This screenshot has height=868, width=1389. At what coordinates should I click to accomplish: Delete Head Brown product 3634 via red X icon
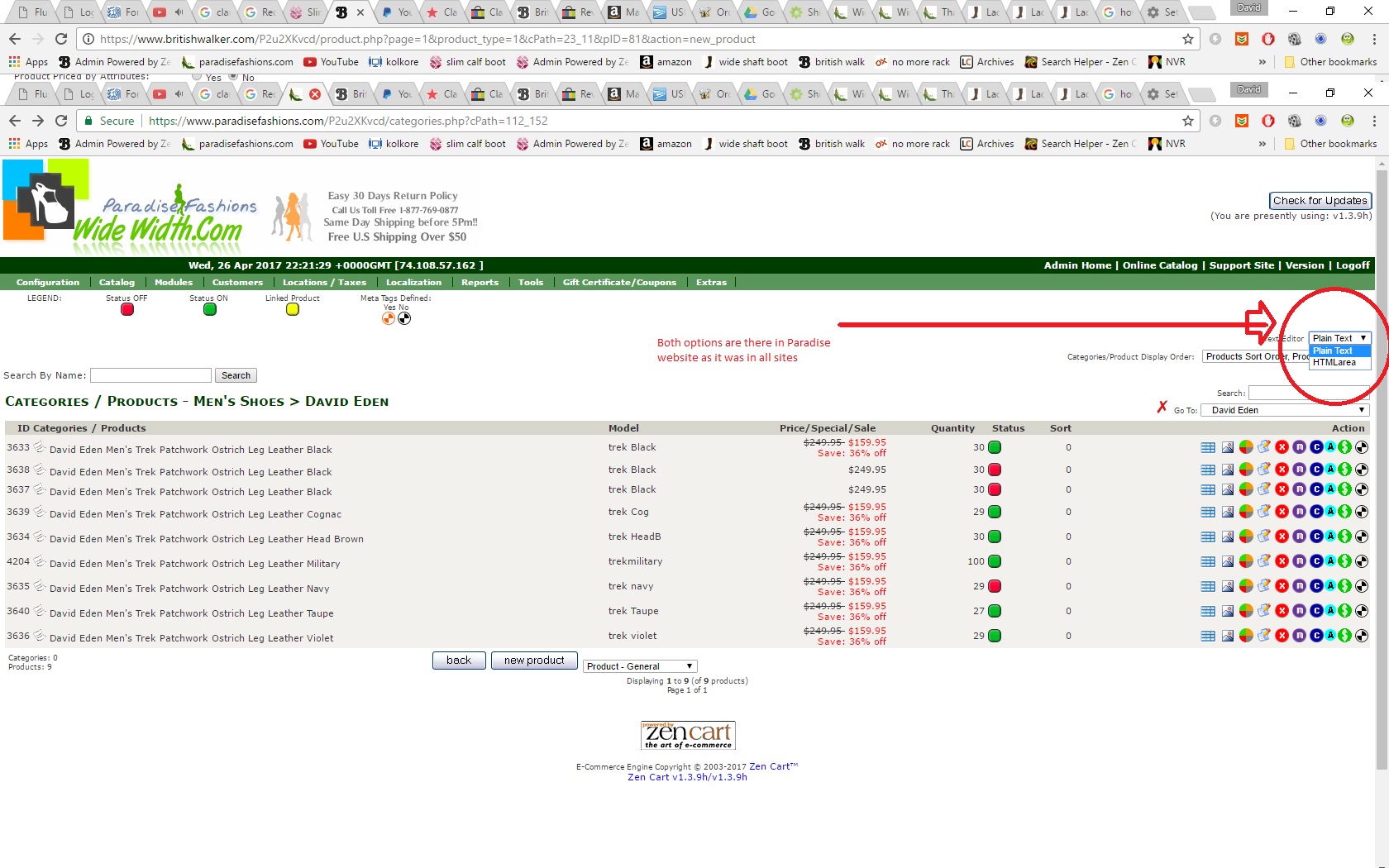[x=1282, y=537]
